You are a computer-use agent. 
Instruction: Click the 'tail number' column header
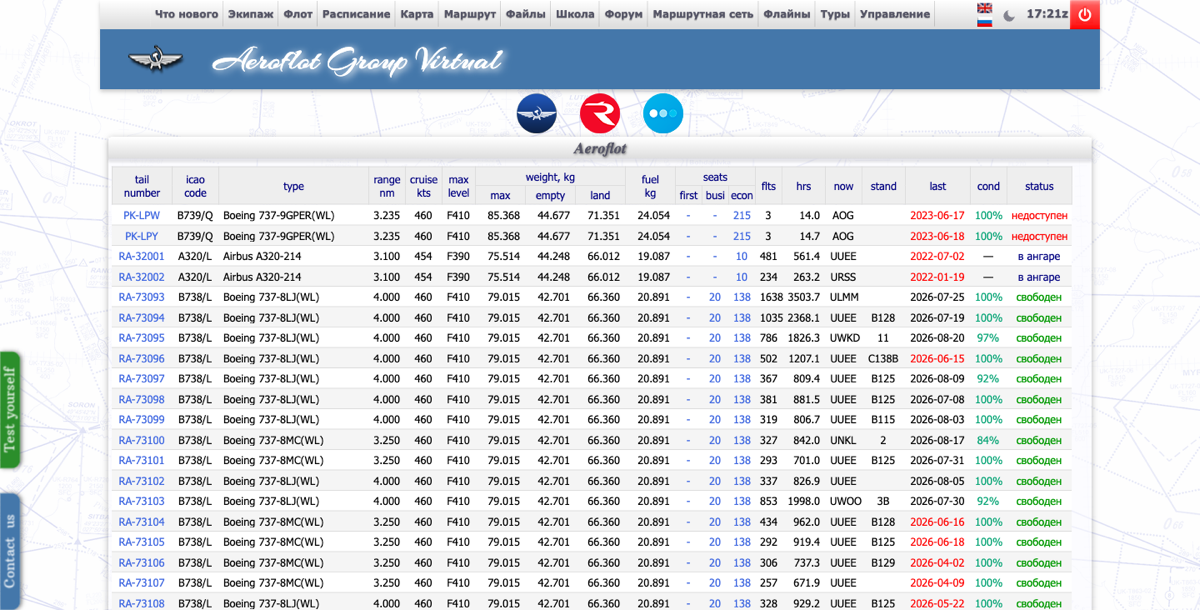142,186
